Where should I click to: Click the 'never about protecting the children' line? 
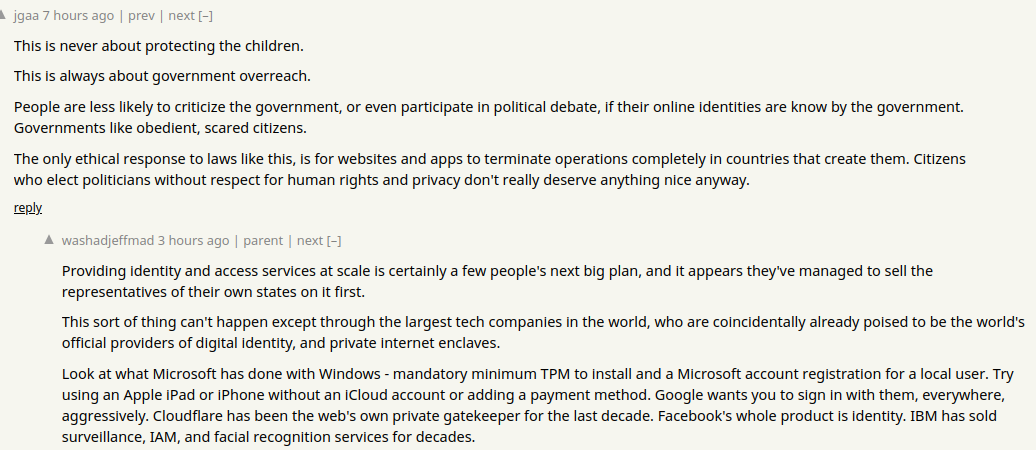click(x=159, y=46)
